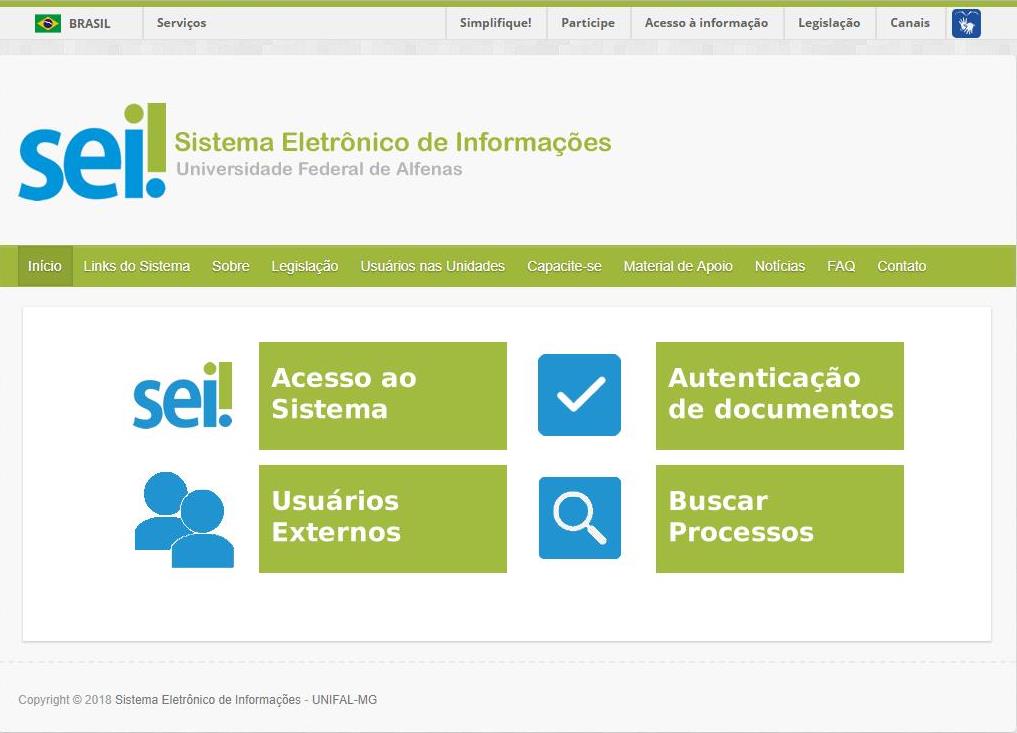Click the BRASIL government link
The width and height of the screenshot is (1017, 733).
[90, 23]
